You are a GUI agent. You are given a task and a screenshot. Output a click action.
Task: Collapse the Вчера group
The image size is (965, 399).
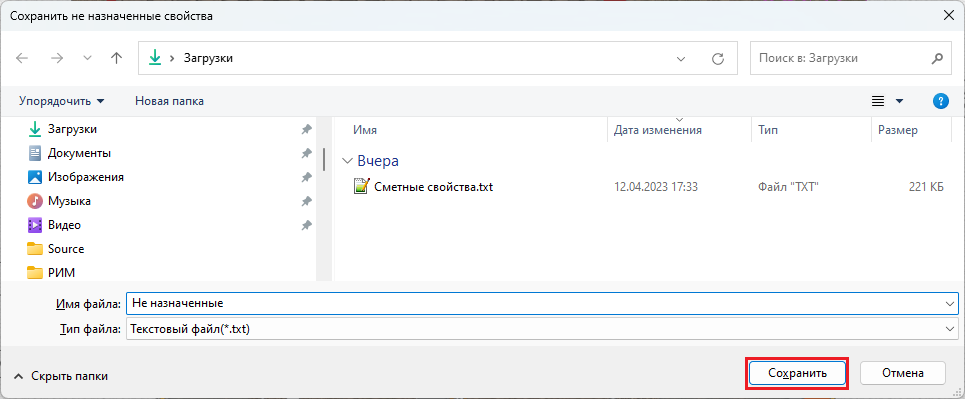click(346, 161)
